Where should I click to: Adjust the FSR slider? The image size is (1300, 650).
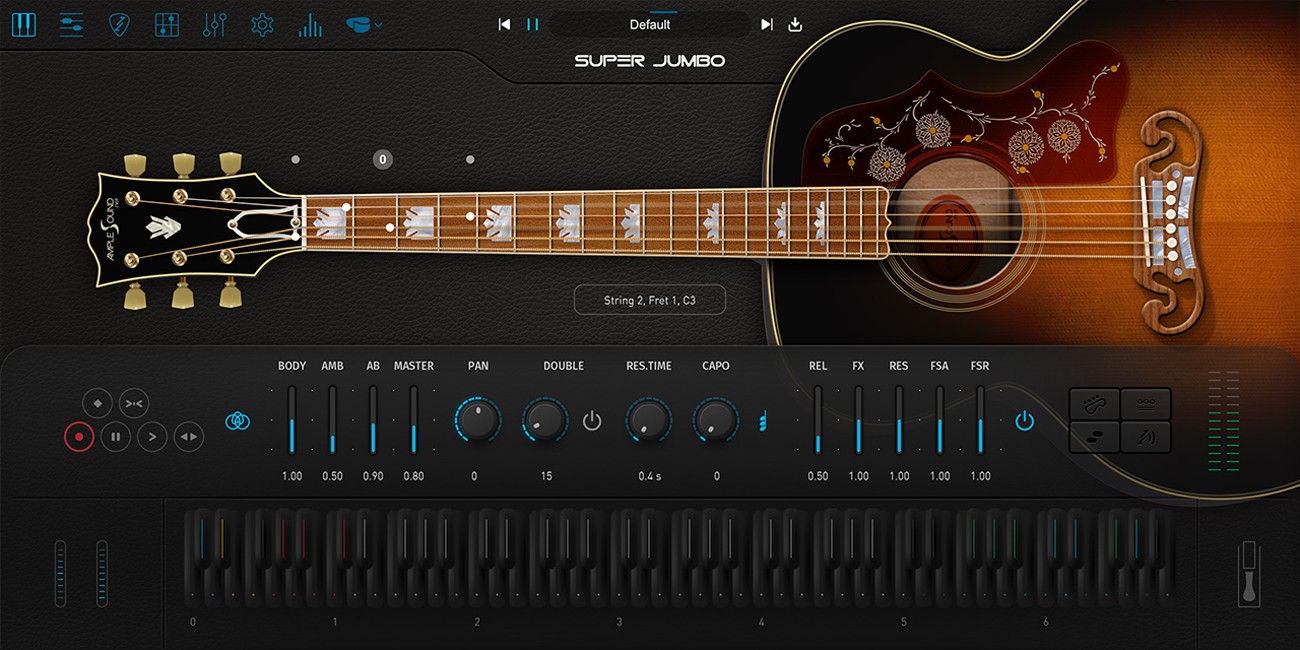tap(980, 420)
